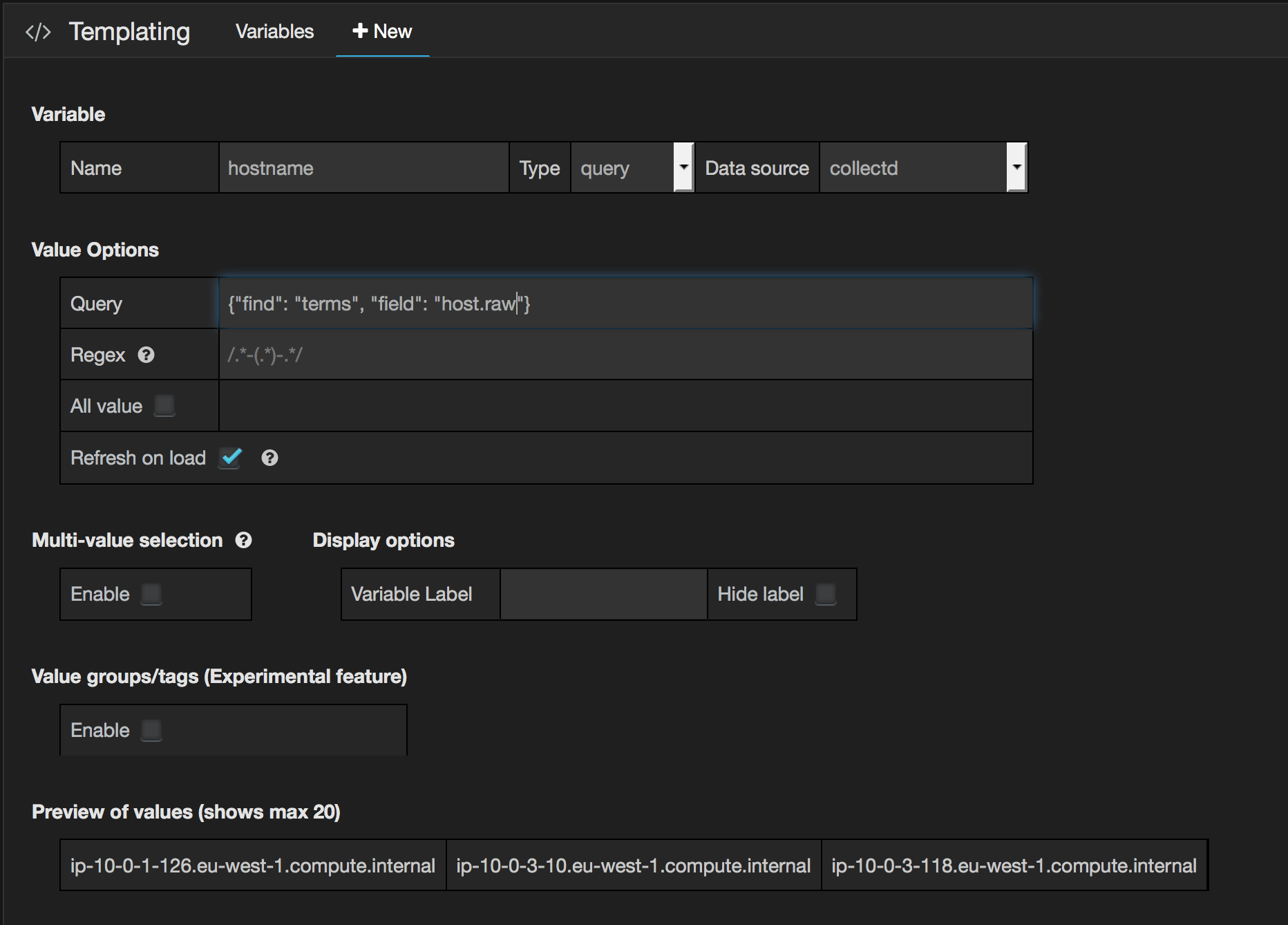The image size is (1288, 925).
Task: Select preview value ip-10-0-3-10.eu-west-1.compute.internal
Action: click(x=633, y=865)
